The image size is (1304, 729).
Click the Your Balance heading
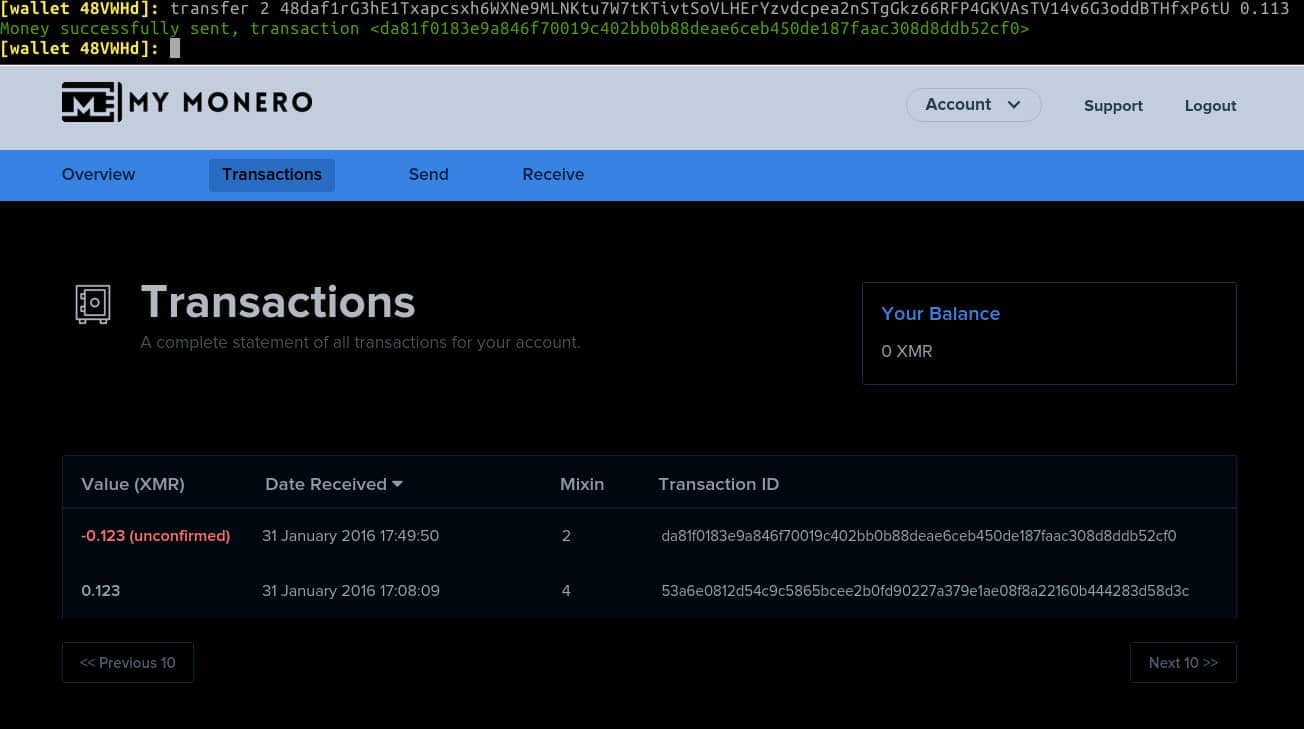click(940, 313)
